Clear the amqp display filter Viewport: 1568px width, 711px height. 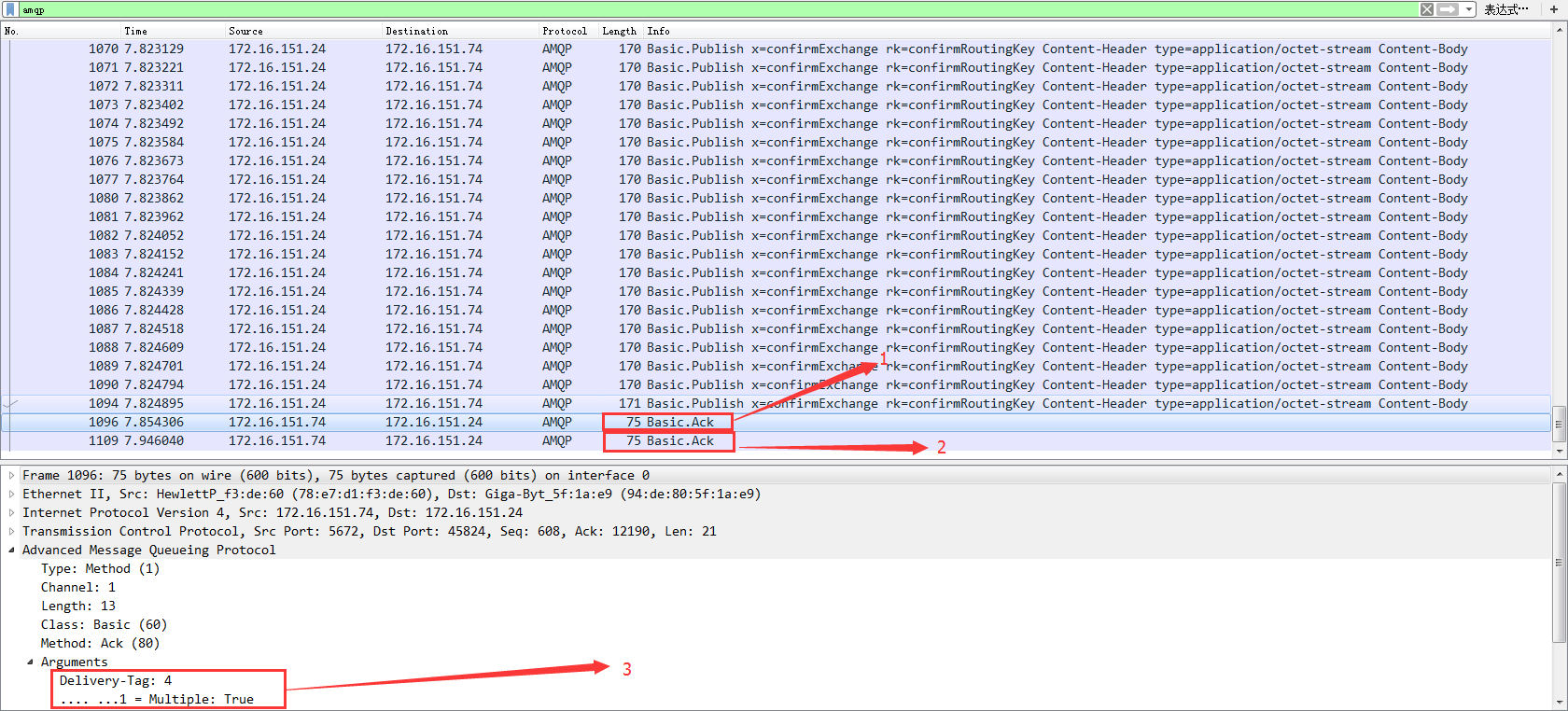click(x=1426, y=9)
